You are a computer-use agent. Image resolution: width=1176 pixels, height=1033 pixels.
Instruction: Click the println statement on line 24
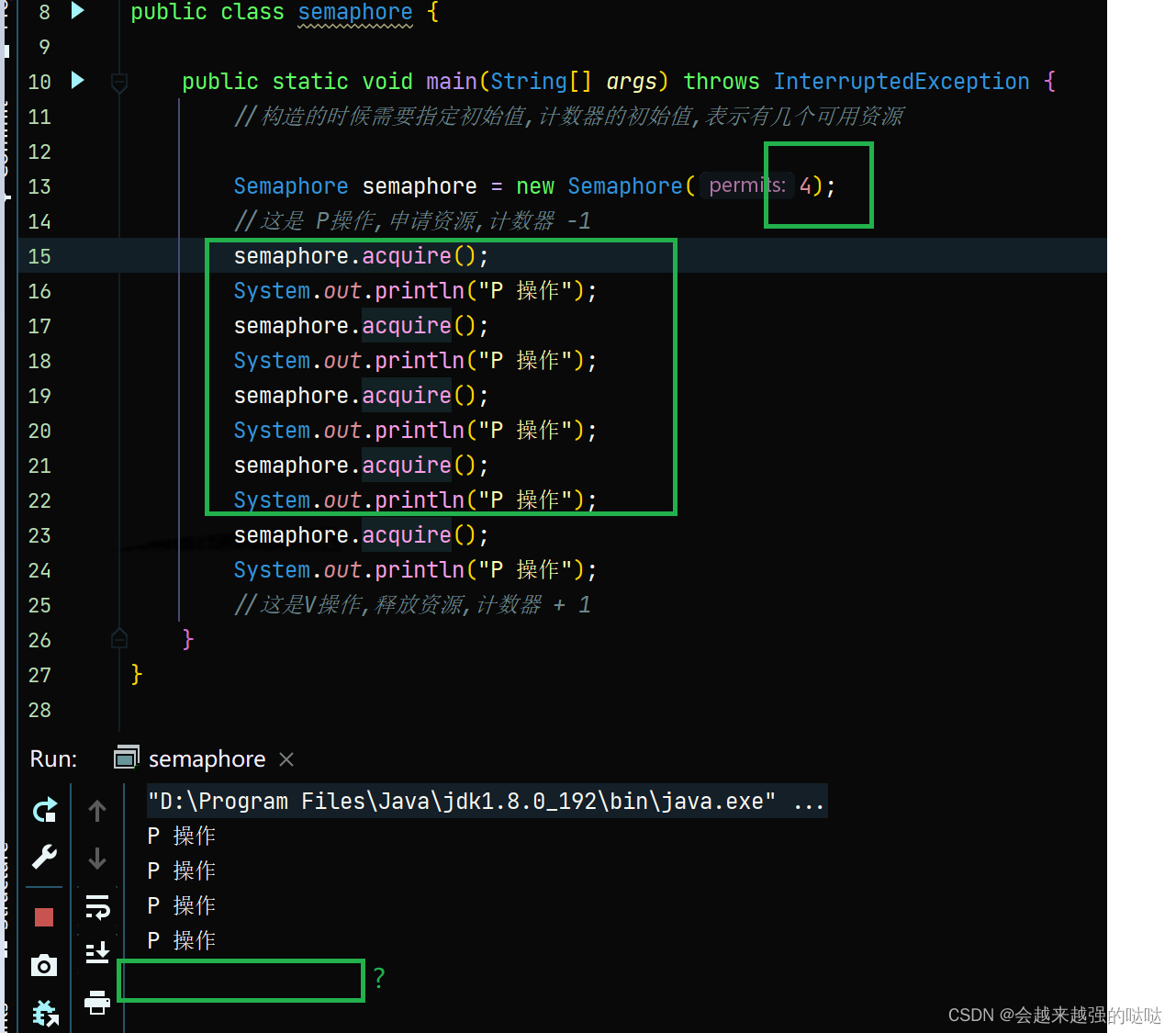[415, 570]
